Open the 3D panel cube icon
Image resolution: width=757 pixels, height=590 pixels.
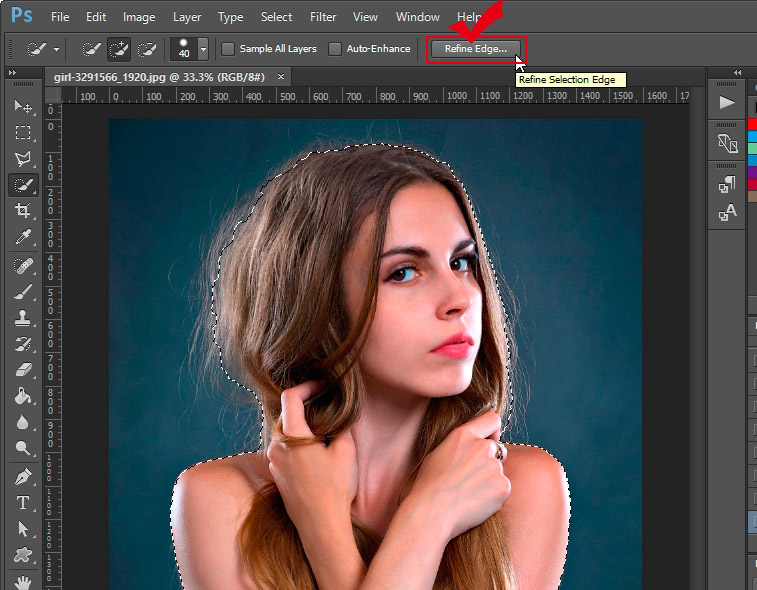(727, 143)
